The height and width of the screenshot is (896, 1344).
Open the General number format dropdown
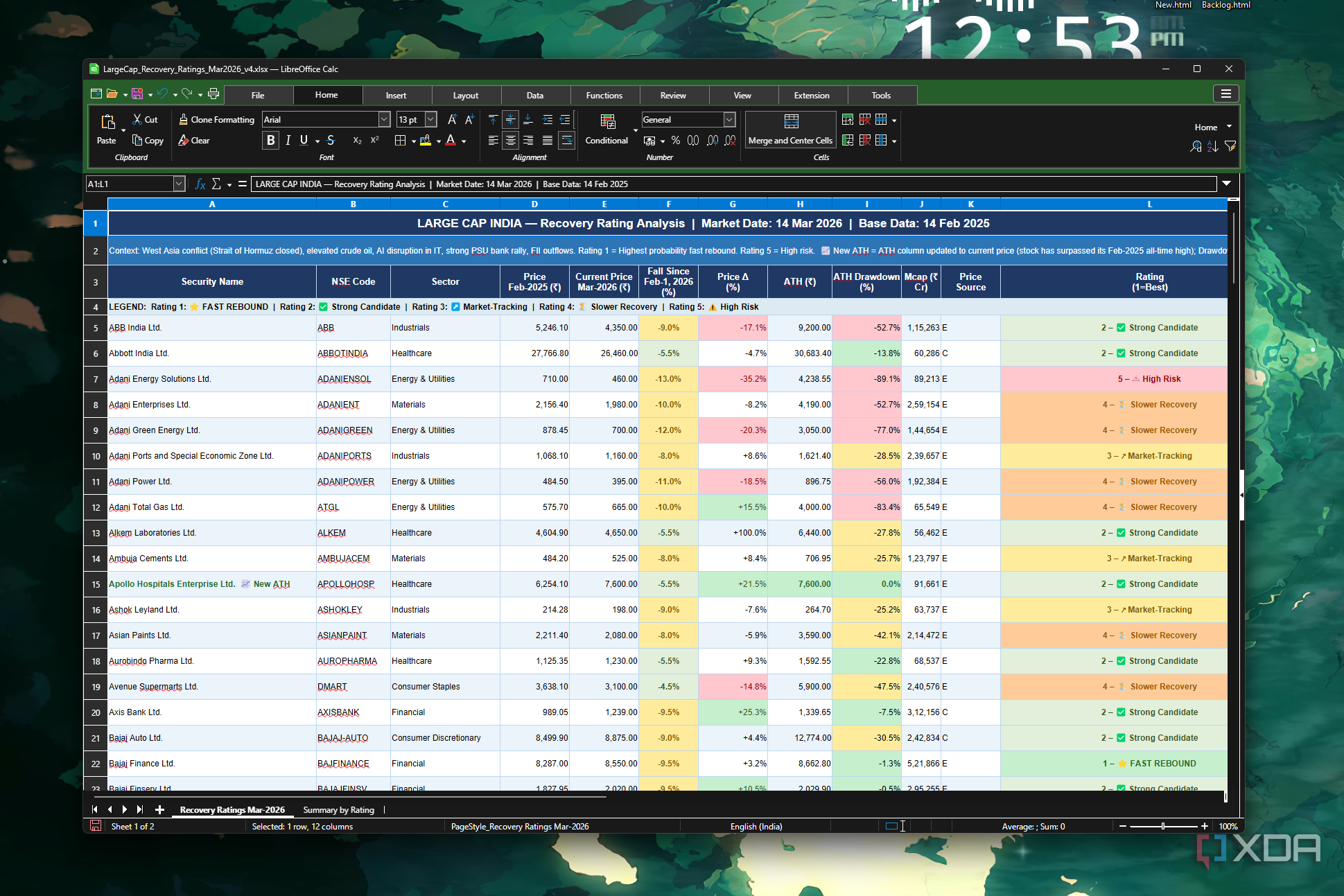[x=729, y=119]
